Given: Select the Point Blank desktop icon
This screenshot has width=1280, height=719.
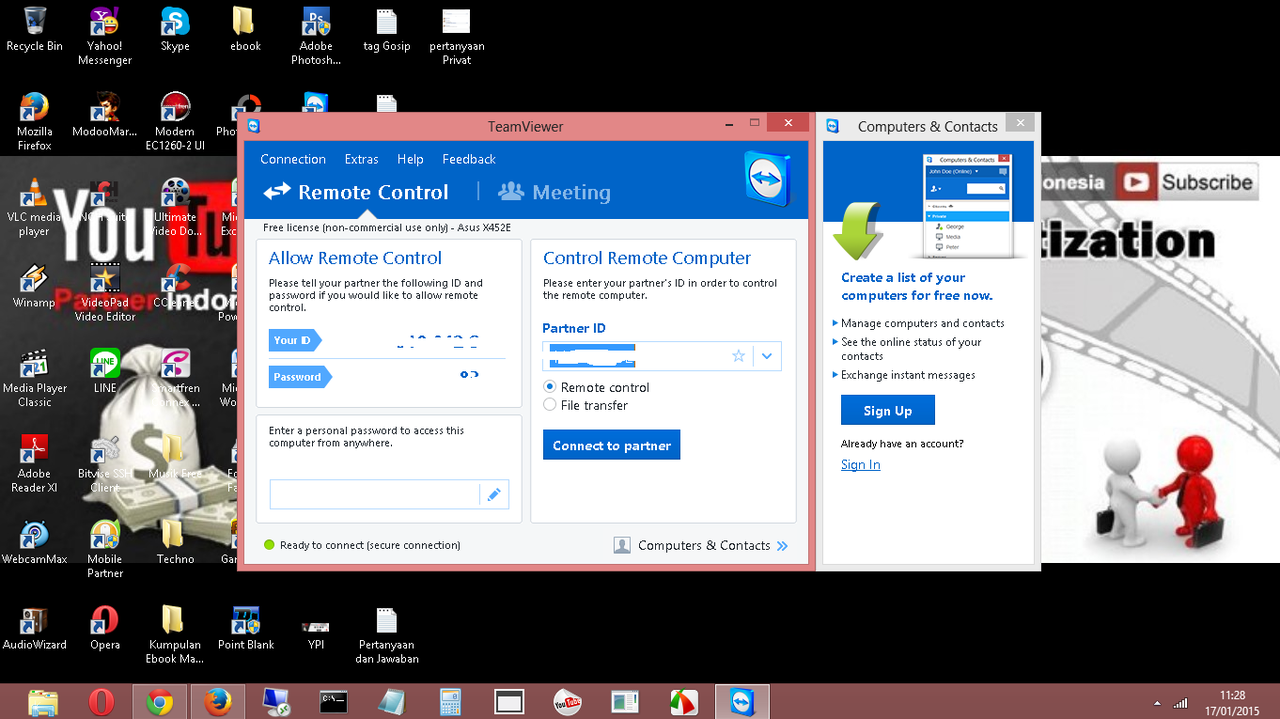Looking at the screenshot, I should click(x=246, y=628).
